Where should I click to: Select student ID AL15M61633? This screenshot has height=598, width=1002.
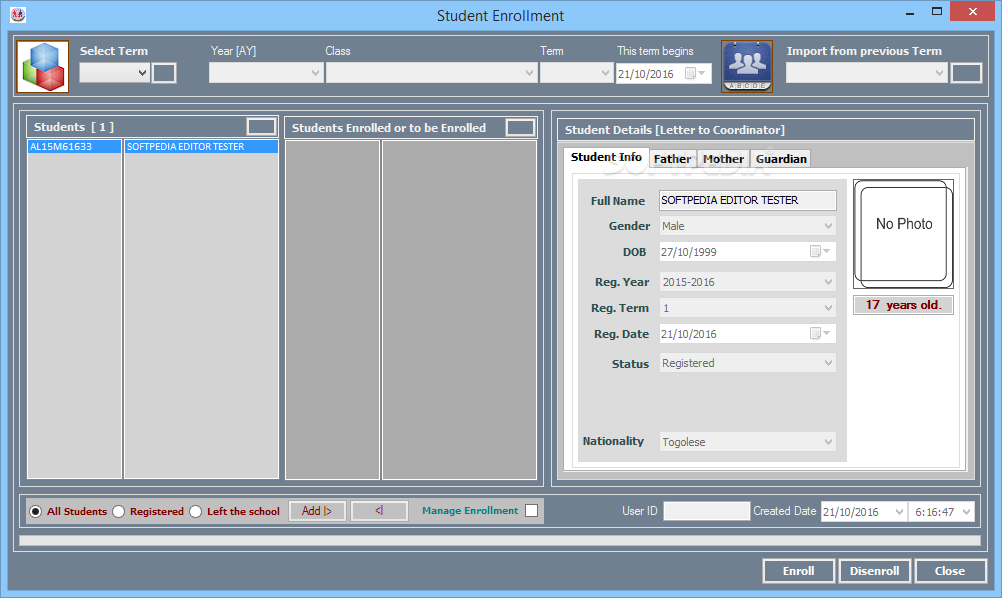pos(74,146)
